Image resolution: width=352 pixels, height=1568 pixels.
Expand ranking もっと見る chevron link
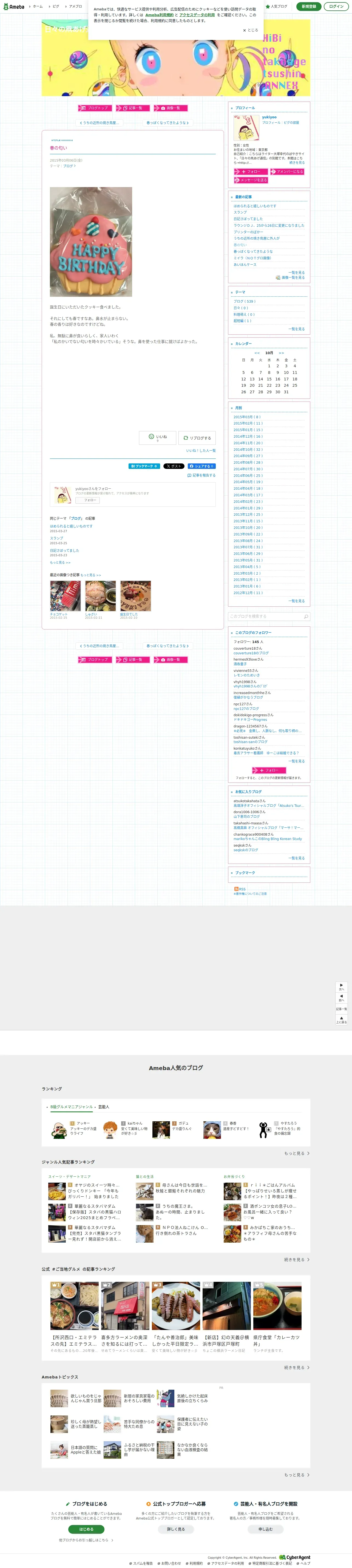pos(297,1154)
